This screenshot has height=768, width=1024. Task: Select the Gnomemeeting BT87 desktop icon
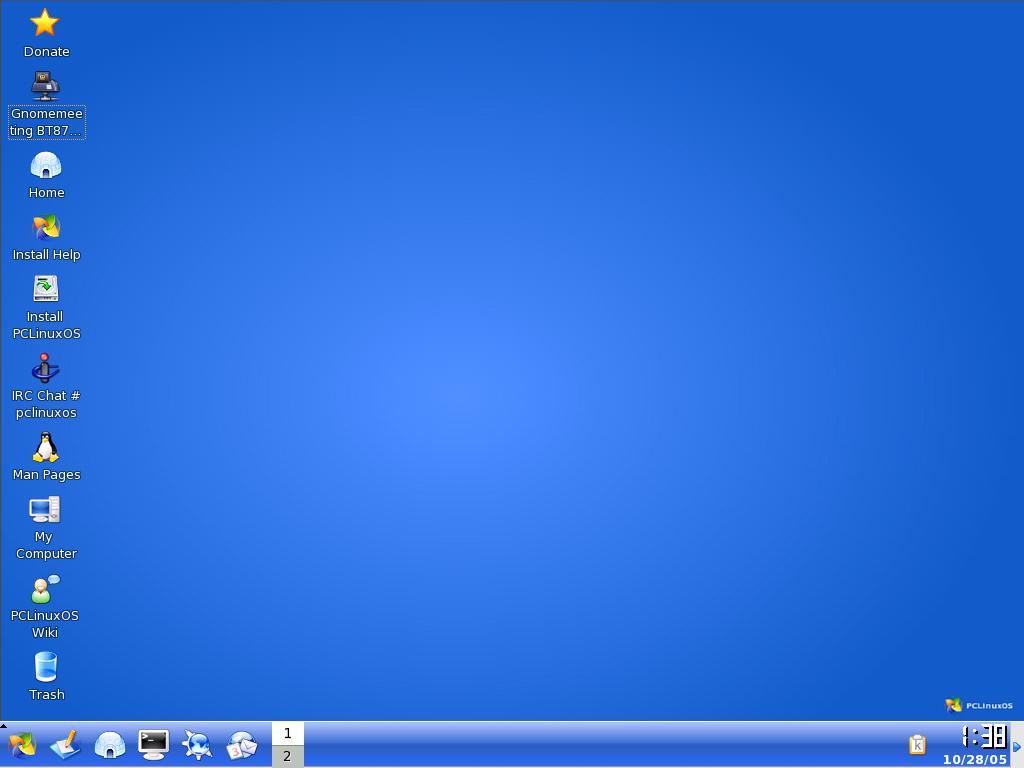click(46, 86)
